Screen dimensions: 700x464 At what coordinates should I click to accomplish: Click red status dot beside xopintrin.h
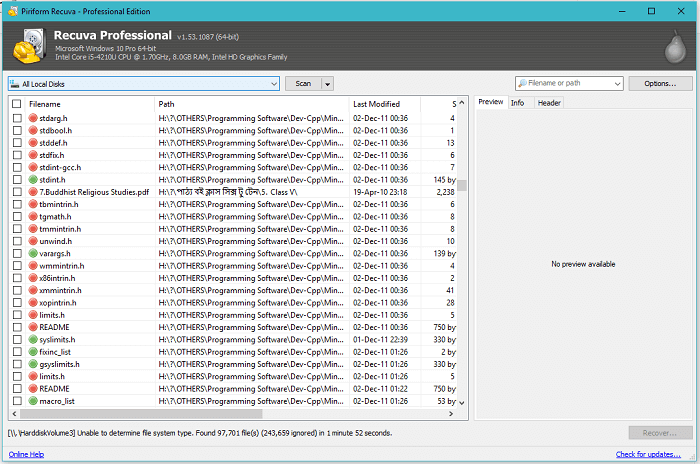click(33, 302)
